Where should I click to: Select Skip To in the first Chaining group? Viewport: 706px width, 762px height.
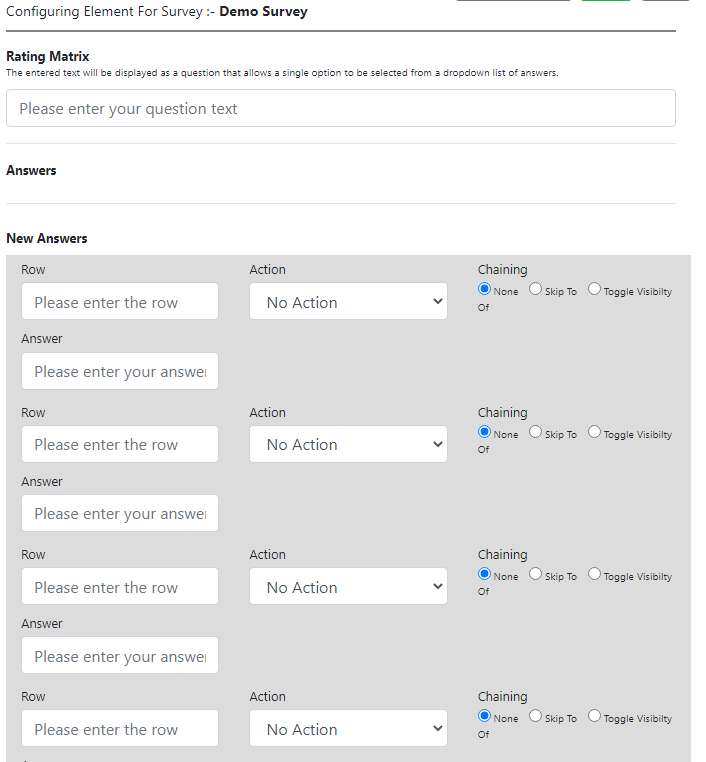tap(536, 290)
